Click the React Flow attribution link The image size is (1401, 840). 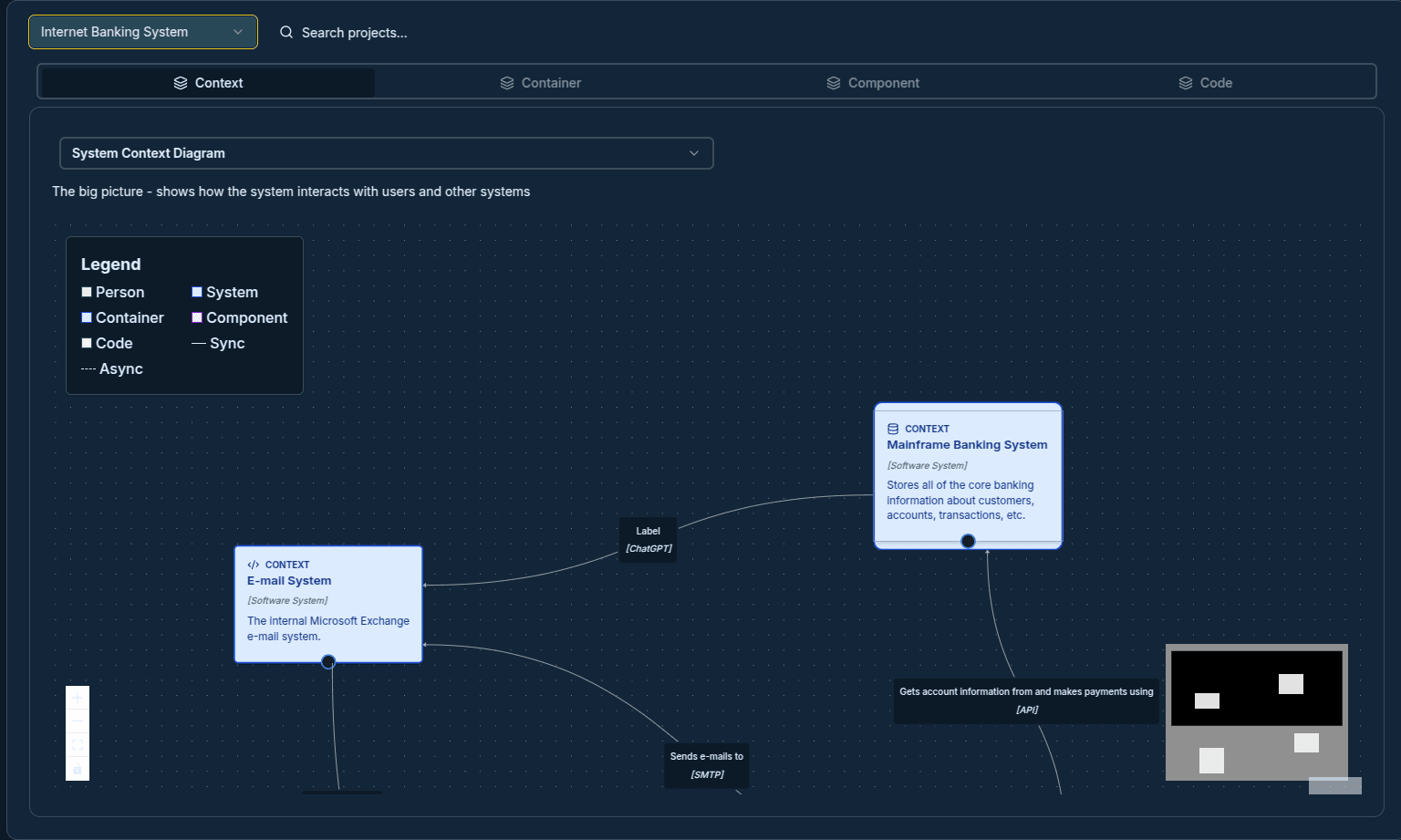pyautogui.click(x=1334, y=784)
